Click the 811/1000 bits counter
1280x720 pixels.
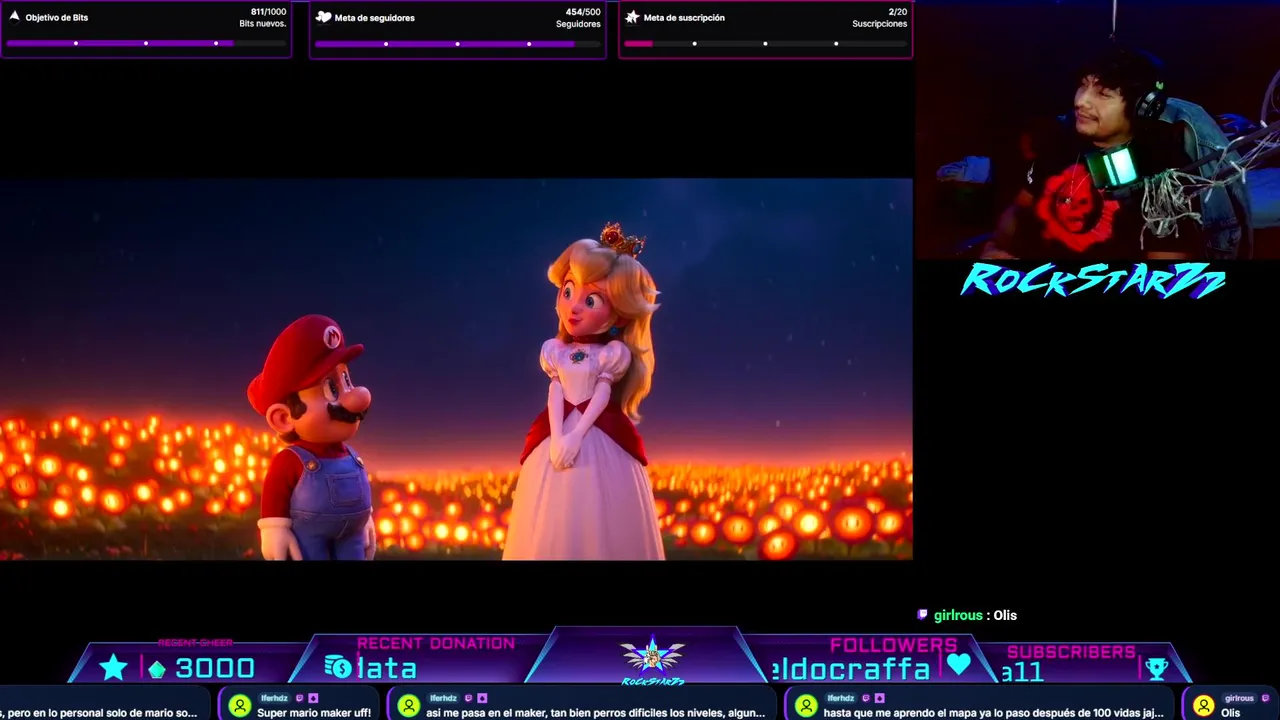268,12
